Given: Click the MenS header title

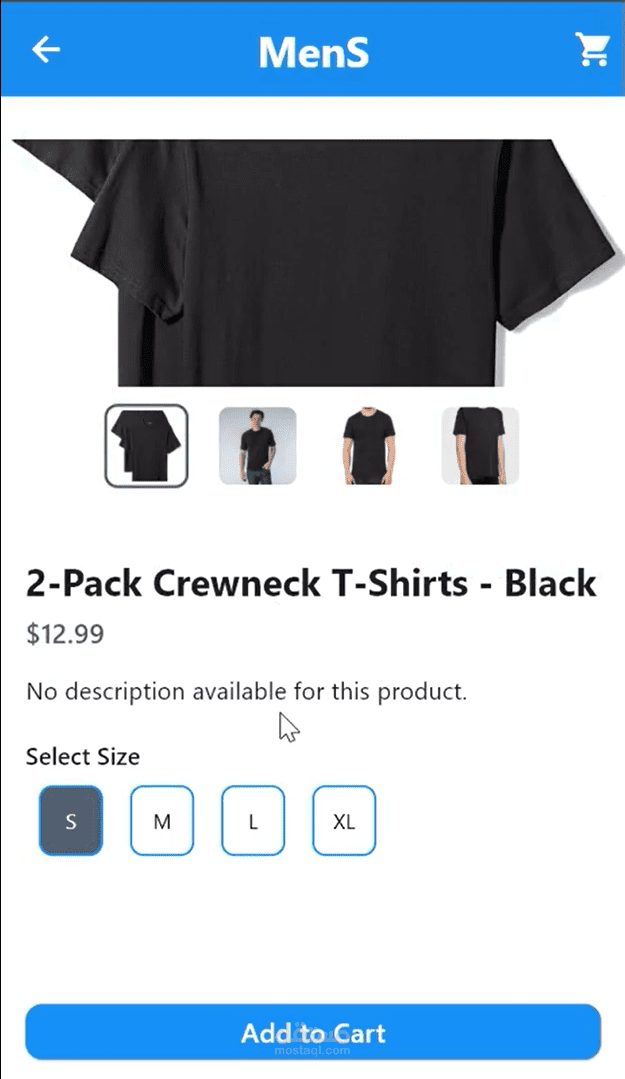Looking at the screenshot, I should tap(313, 52).
